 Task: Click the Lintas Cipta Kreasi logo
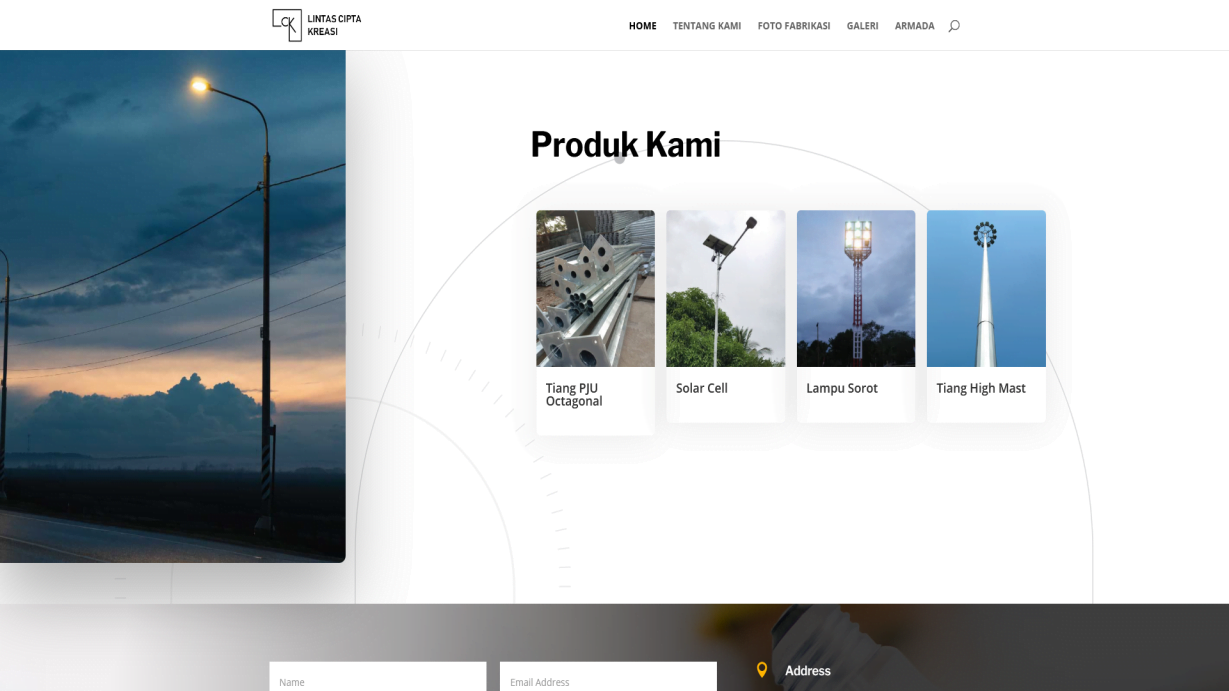317,25
